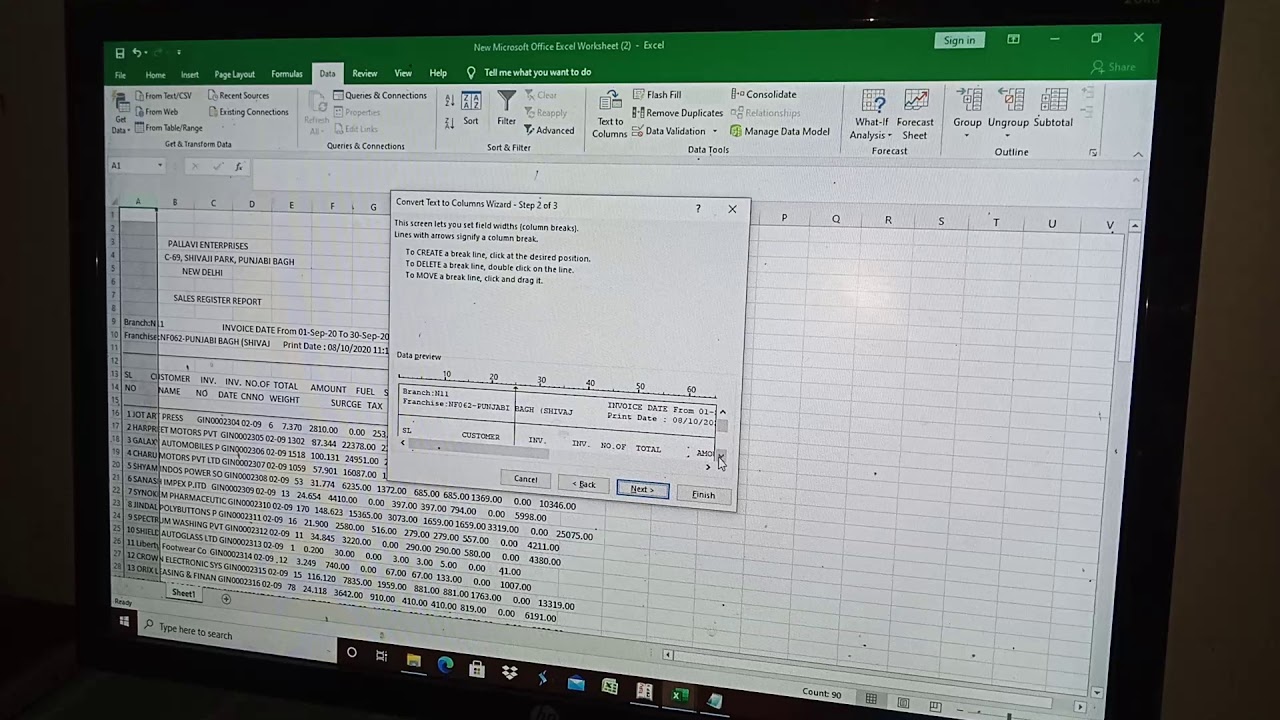Click Remove Duplicates
Image resolution: width=1280 pixels, height=720 pixels.
(678, 113)
